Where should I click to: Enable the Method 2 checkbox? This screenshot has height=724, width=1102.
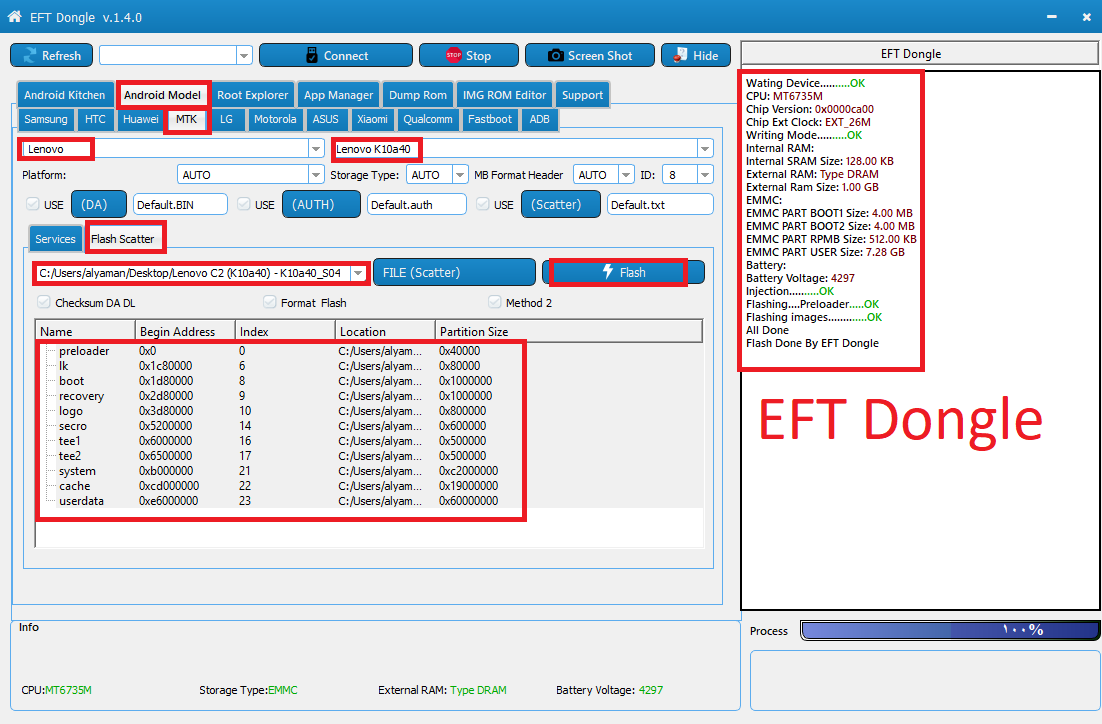coord(494,302)
